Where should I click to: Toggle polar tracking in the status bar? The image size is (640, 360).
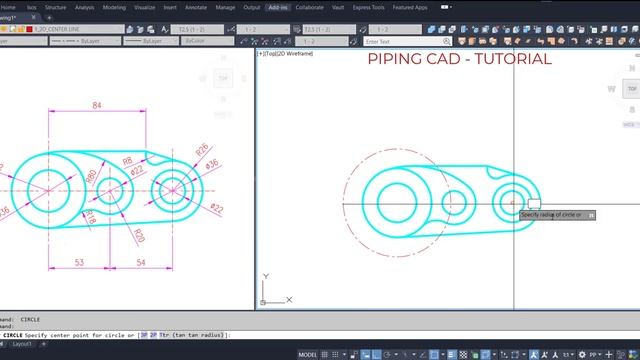tap(387, 355)
